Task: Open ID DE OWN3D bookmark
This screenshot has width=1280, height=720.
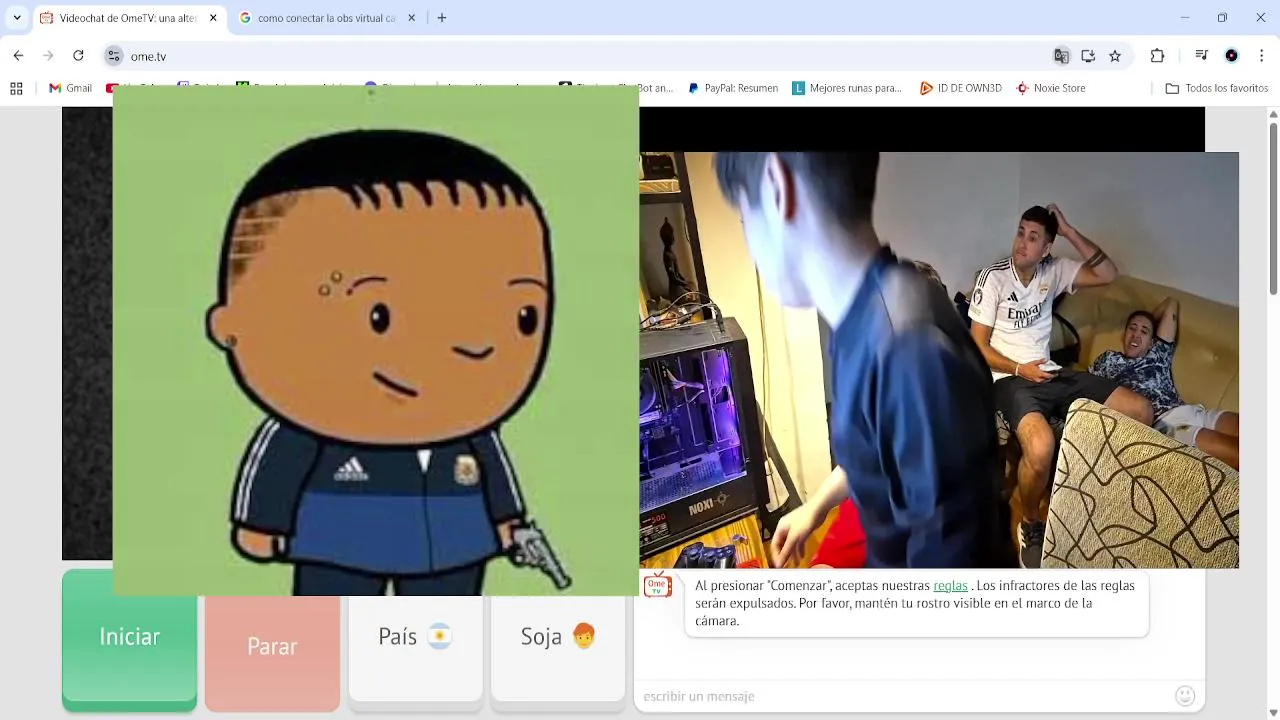Action: coord(961,88)
